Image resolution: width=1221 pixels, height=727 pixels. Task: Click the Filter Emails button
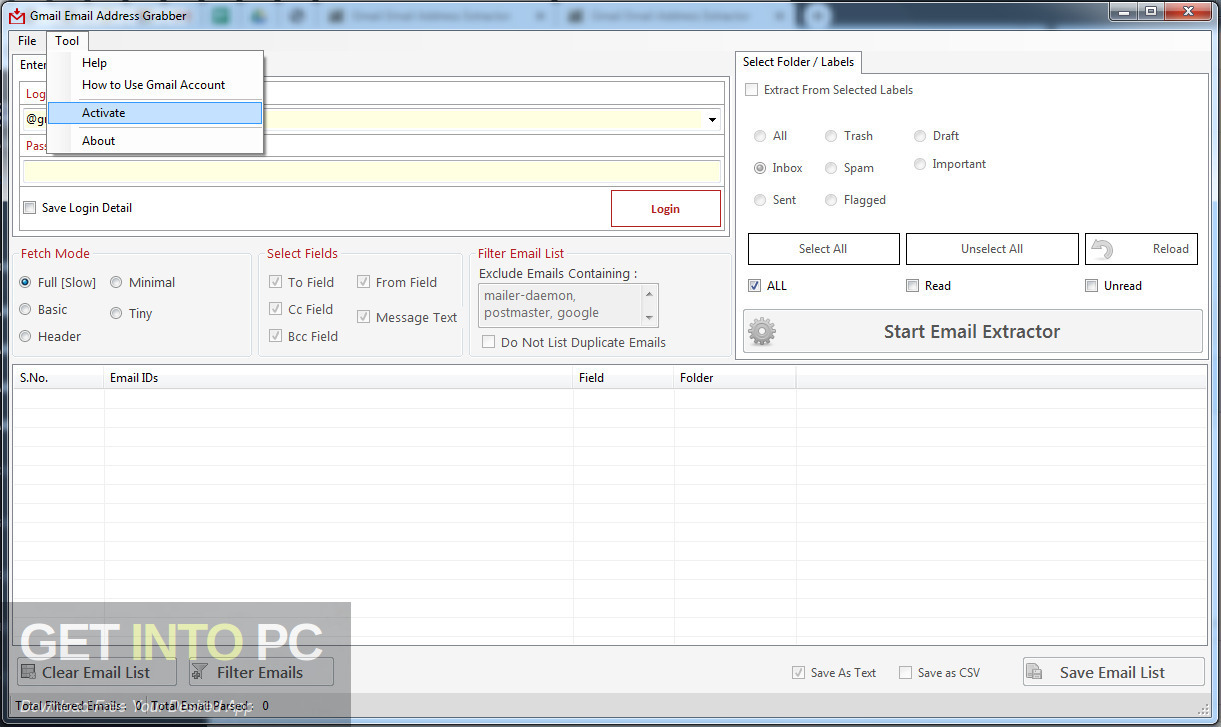(261, 672)
